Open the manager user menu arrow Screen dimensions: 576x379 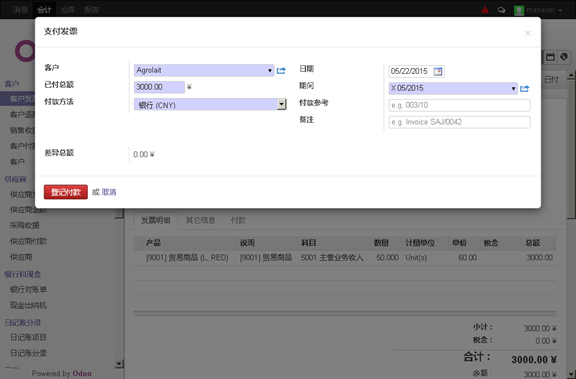[x=561, y=10]
